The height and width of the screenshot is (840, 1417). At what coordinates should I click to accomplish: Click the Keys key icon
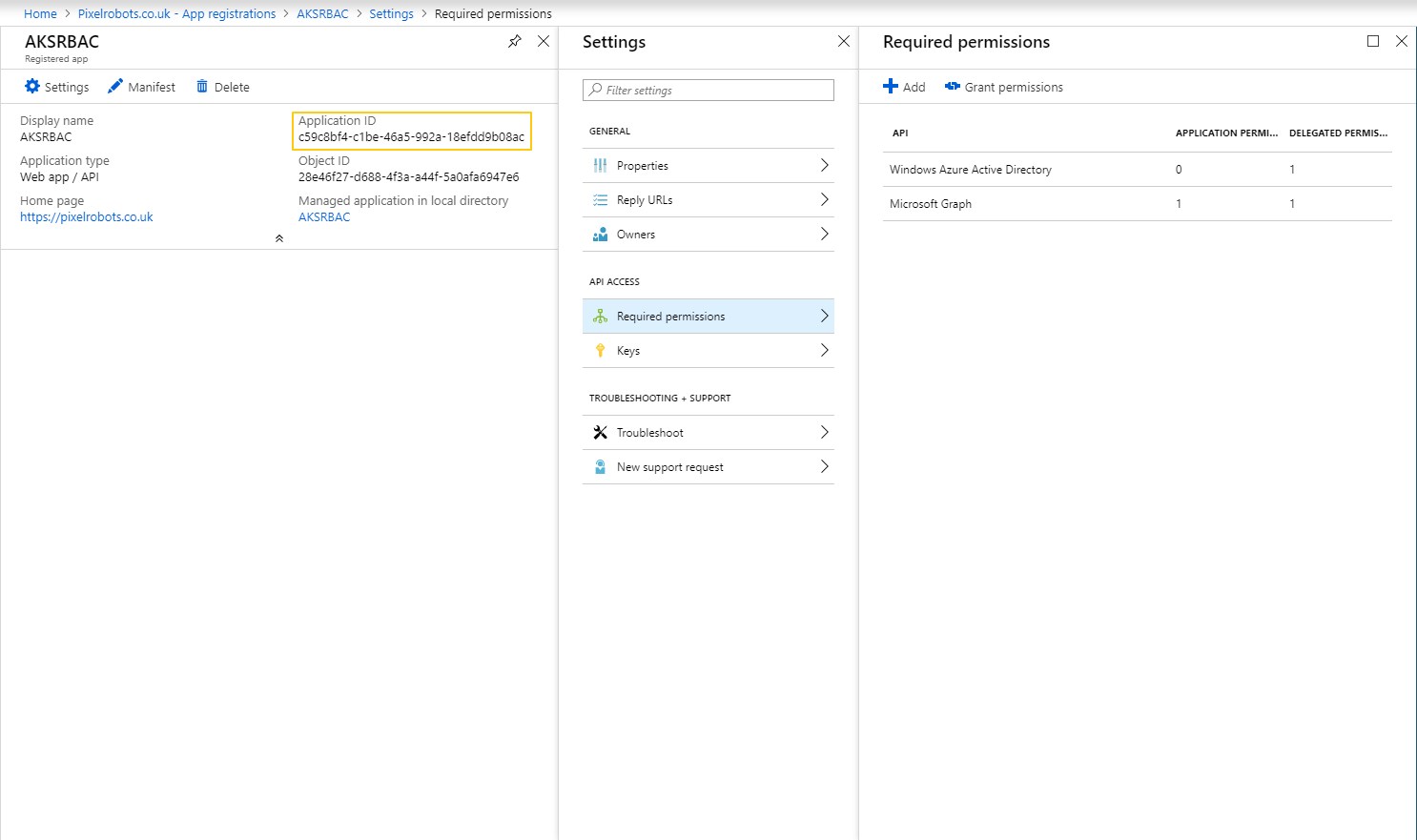pos(600,351)
